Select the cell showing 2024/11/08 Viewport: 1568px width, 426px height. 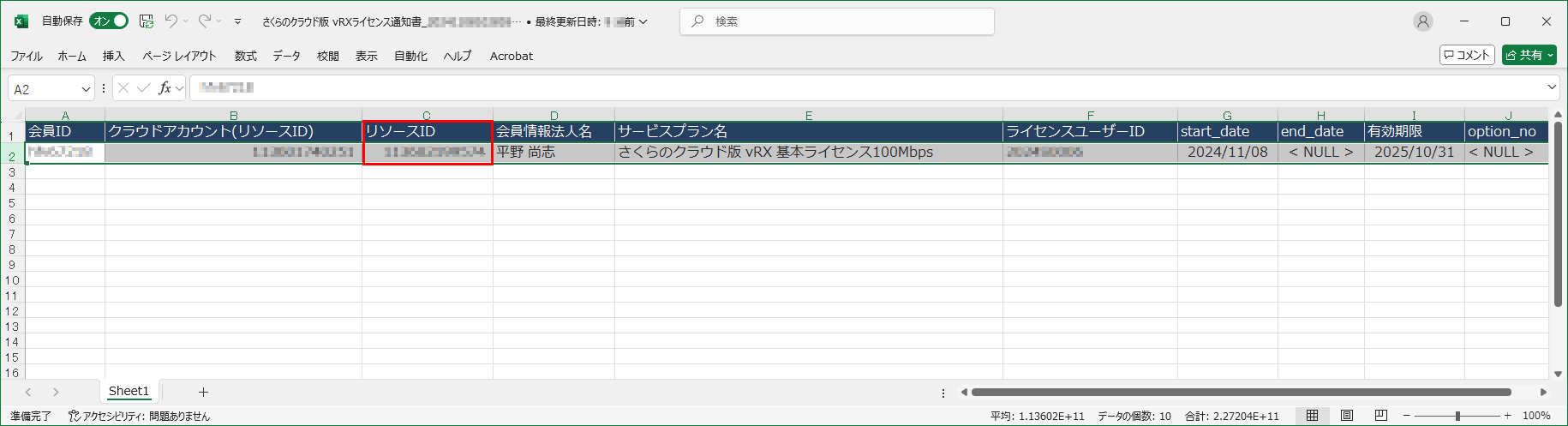pos(1228,153)
